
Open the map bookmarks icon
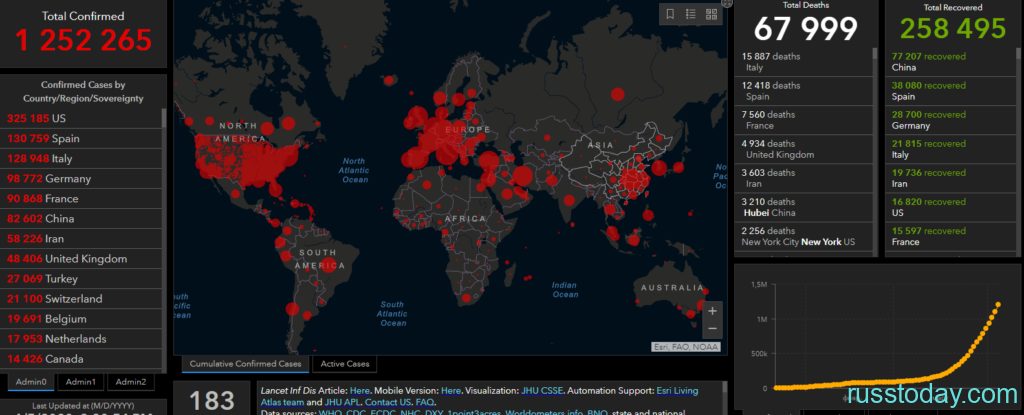[x=670, y=14]
